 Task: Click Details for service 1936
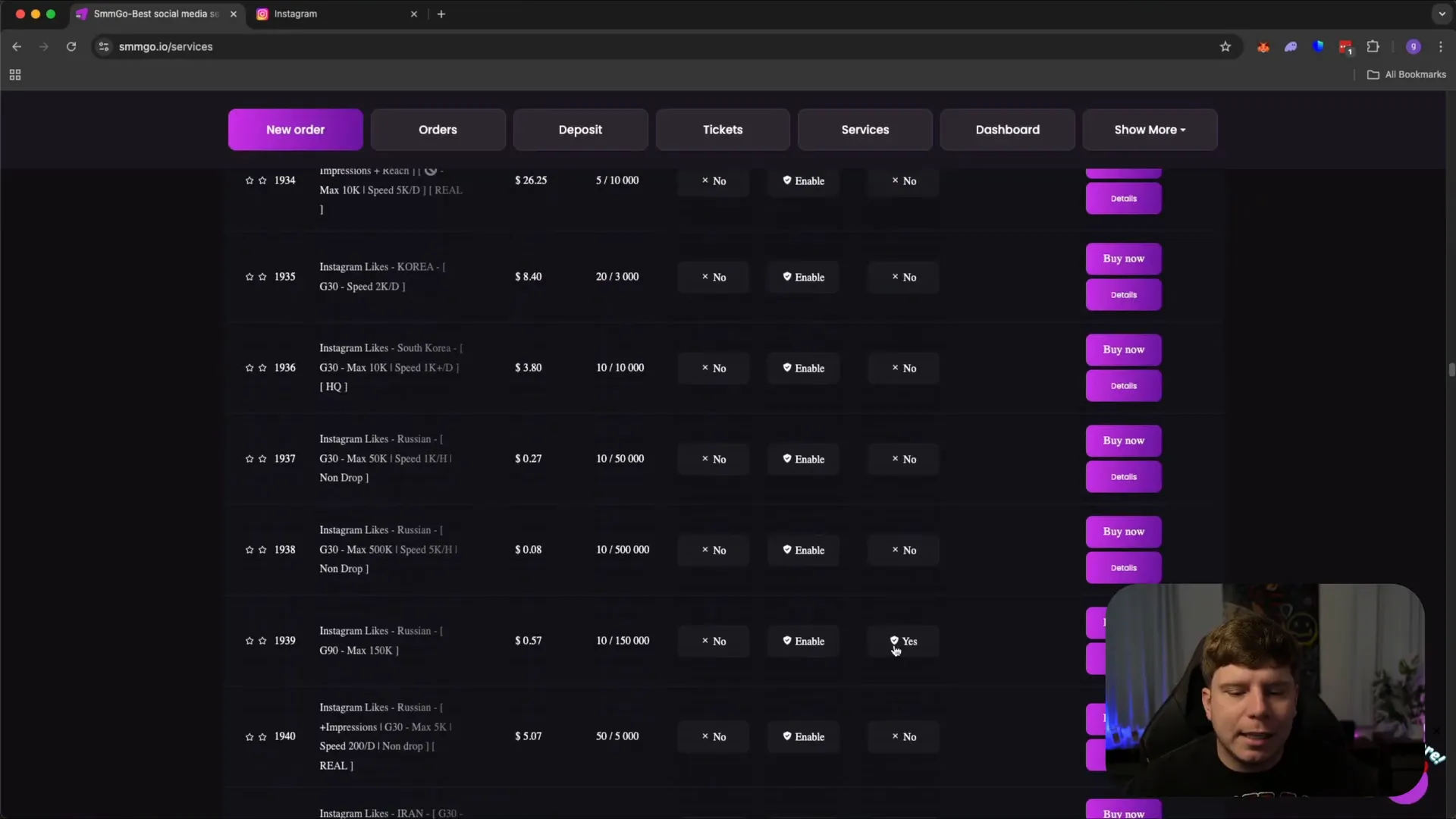[1123, 386]
